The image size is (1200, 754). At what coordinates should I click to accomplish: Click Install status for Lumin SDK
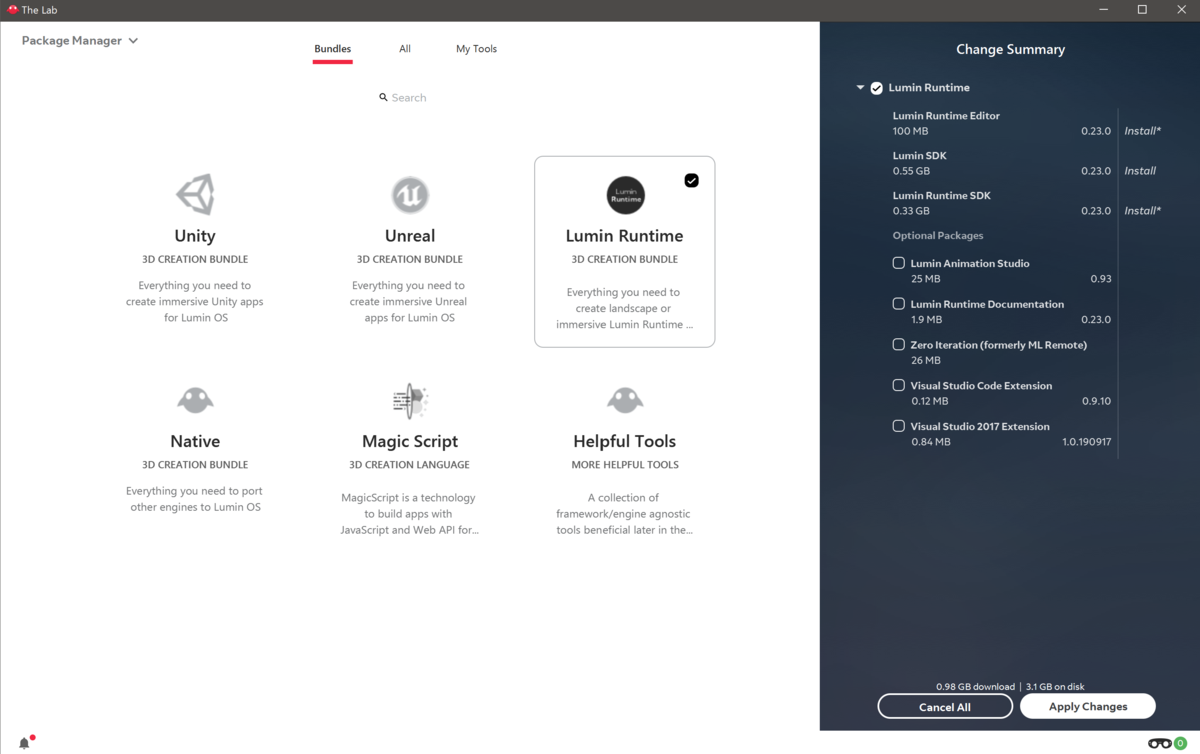tap(1140, 171)
